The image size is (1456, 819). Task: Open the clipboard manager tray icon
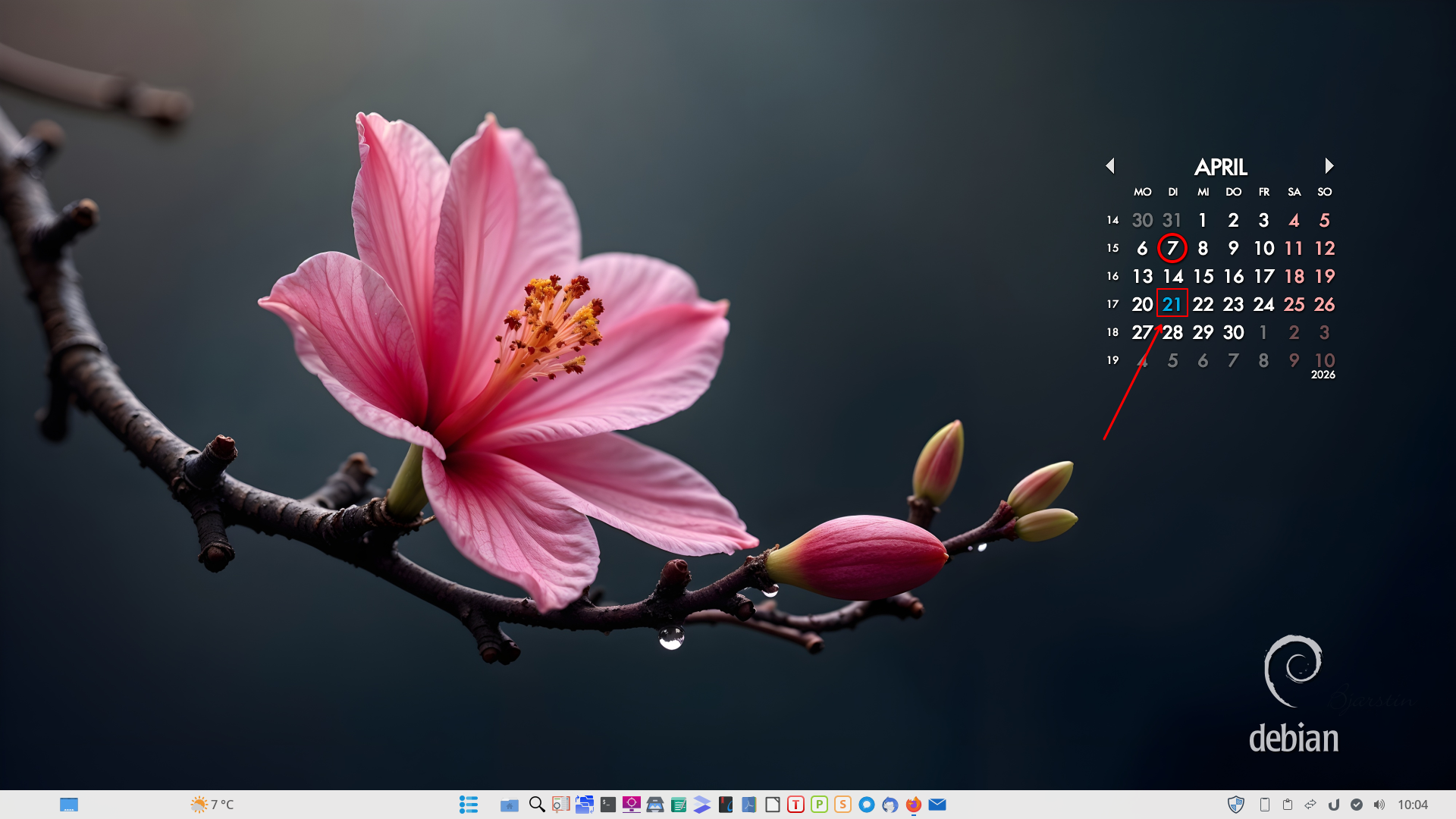[x=1288, y=805]
